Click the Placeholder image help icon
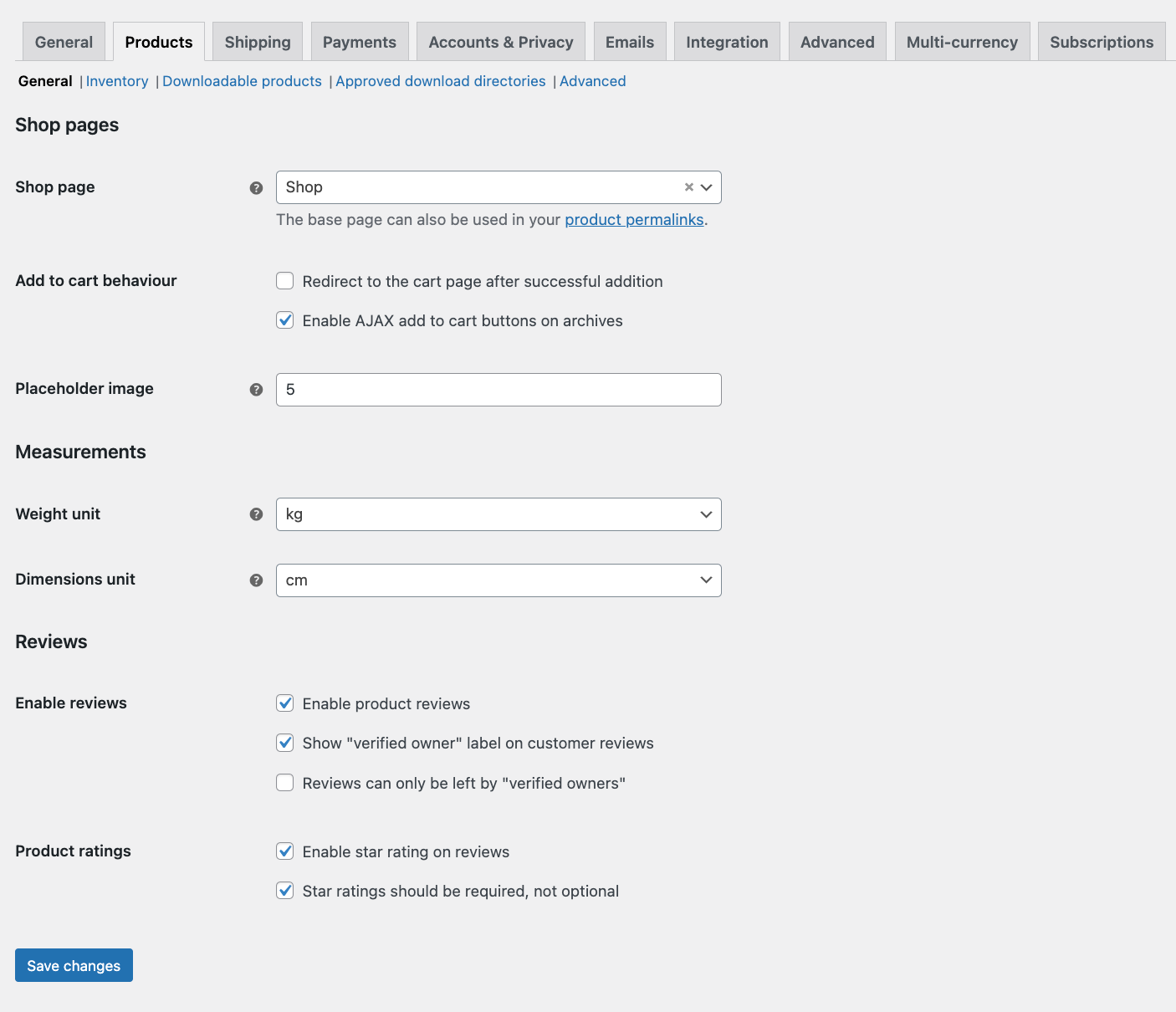The width and height of the screenshot is (1176, 1012). click(256, 389)
